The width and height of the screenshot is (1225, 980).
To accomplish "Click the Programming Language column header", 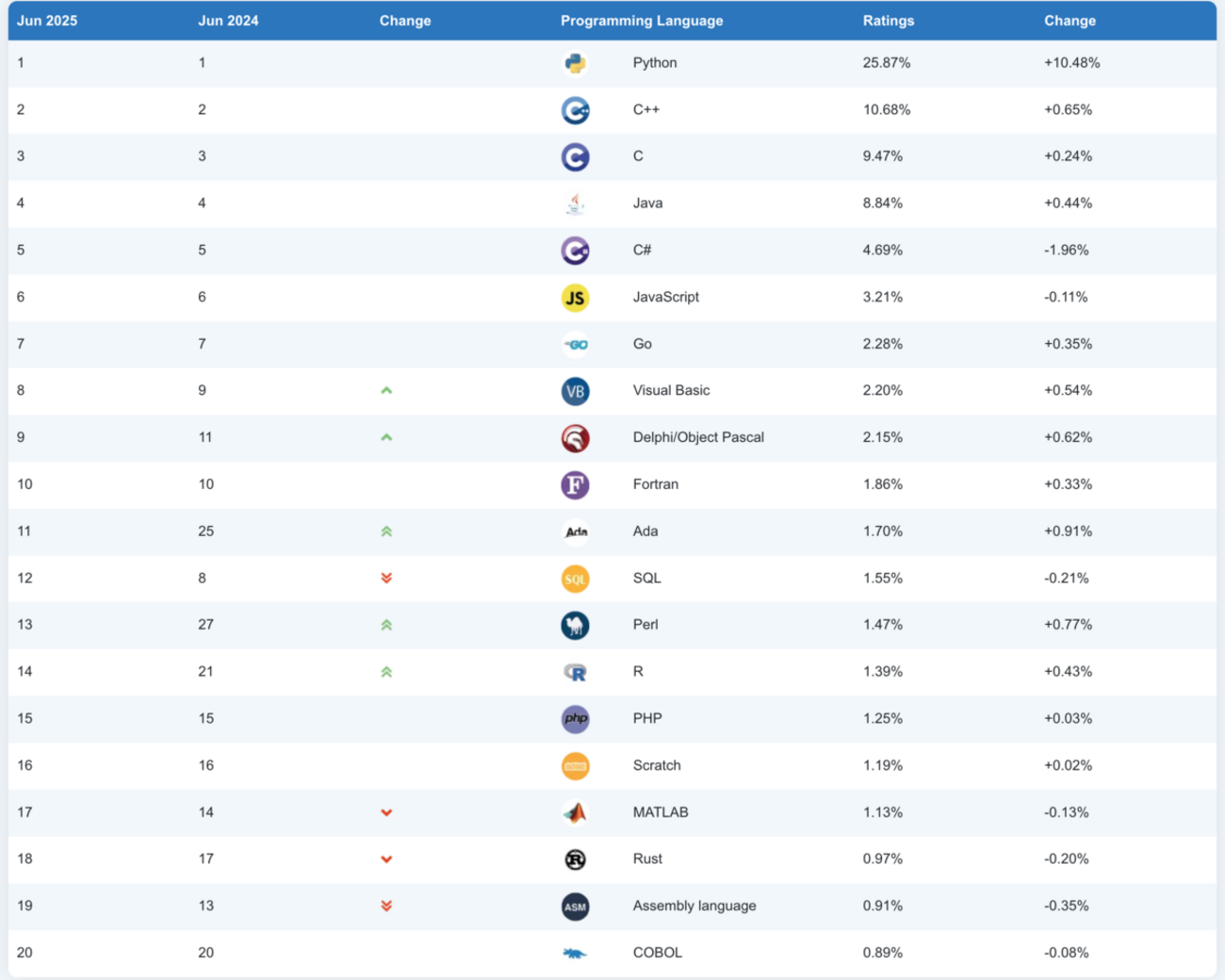I will [642, 21].
